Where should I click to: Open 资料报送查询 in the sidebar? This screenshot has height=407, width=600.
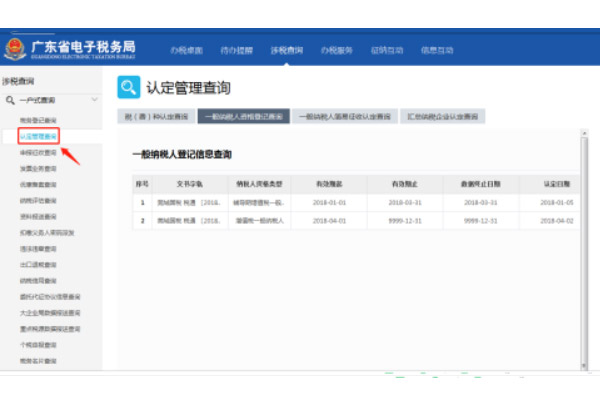tap(38, 217)
